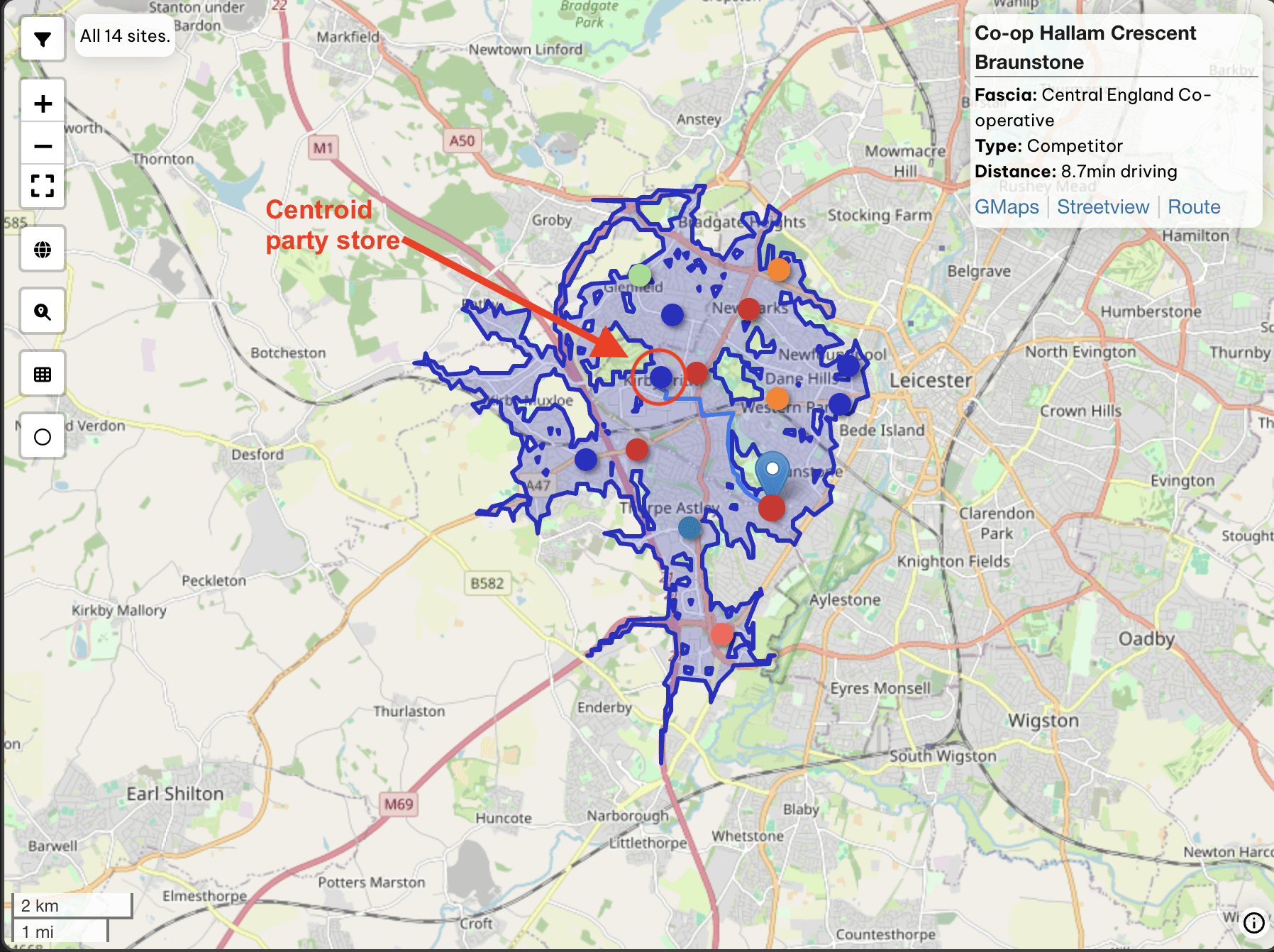Click the "Groby" place label on map

coord(552,221)
